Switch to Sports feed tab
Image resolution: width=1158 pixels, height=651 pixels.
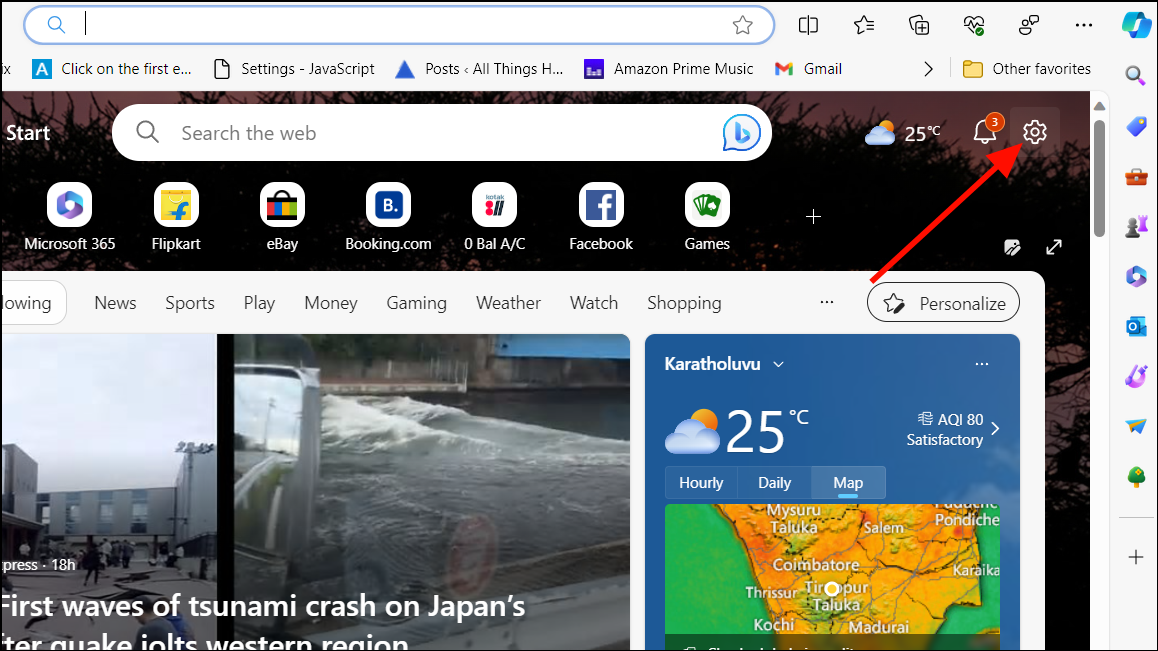click(x=190, y=303)
